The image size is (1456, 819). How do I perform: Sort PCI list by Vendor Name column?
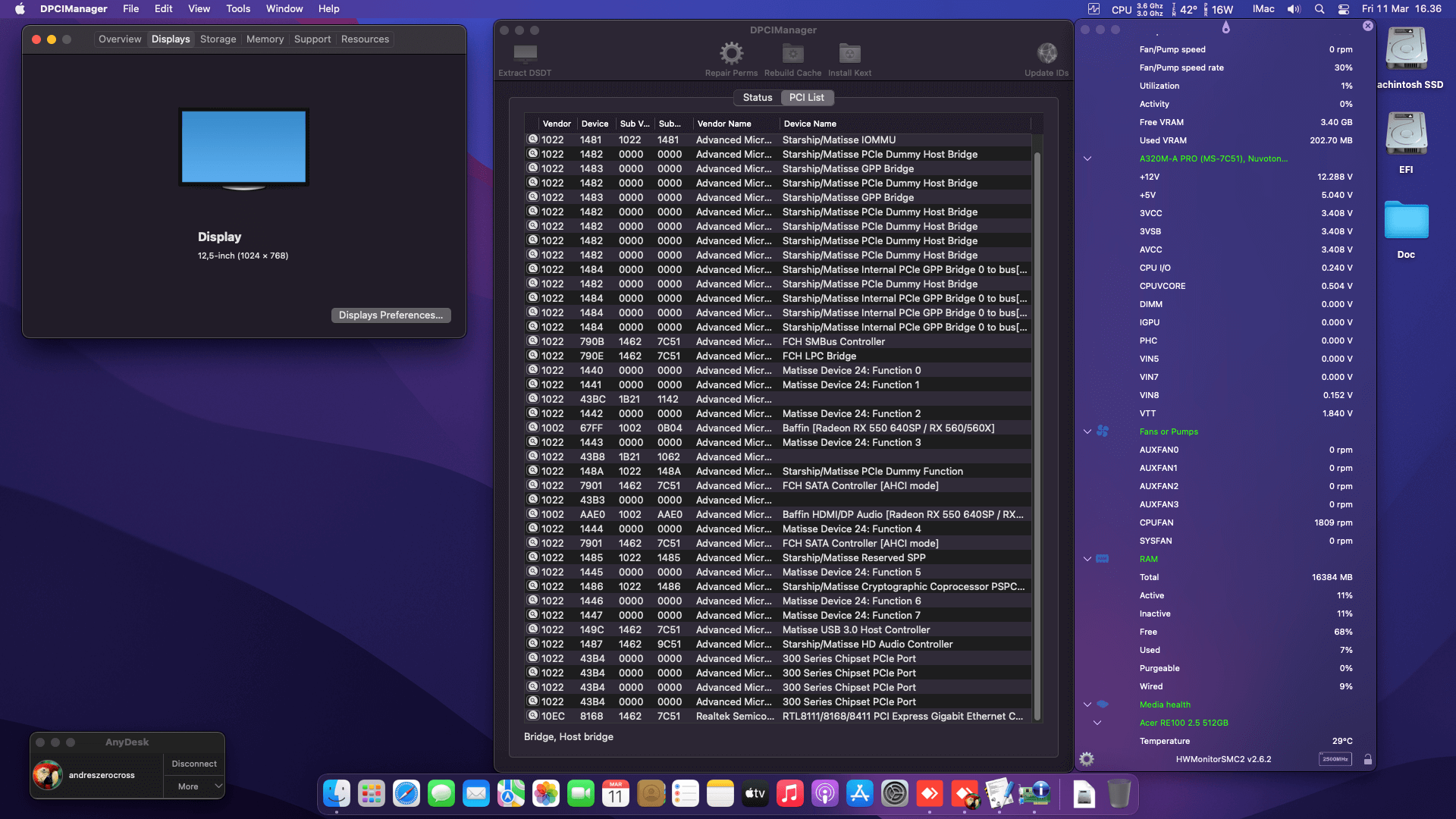(x=736, y=124)
